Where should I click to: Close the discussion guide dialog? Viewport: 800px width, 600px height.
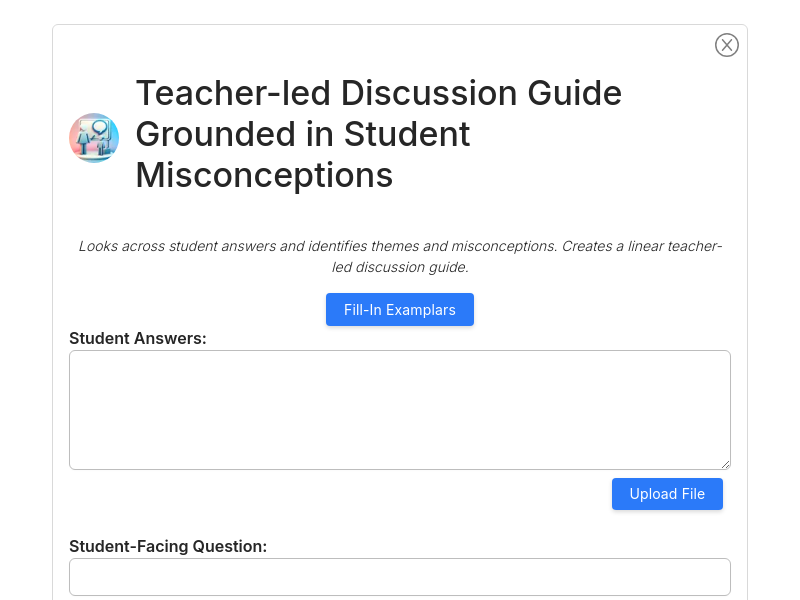pyautogui.click(x=727, y=45)
